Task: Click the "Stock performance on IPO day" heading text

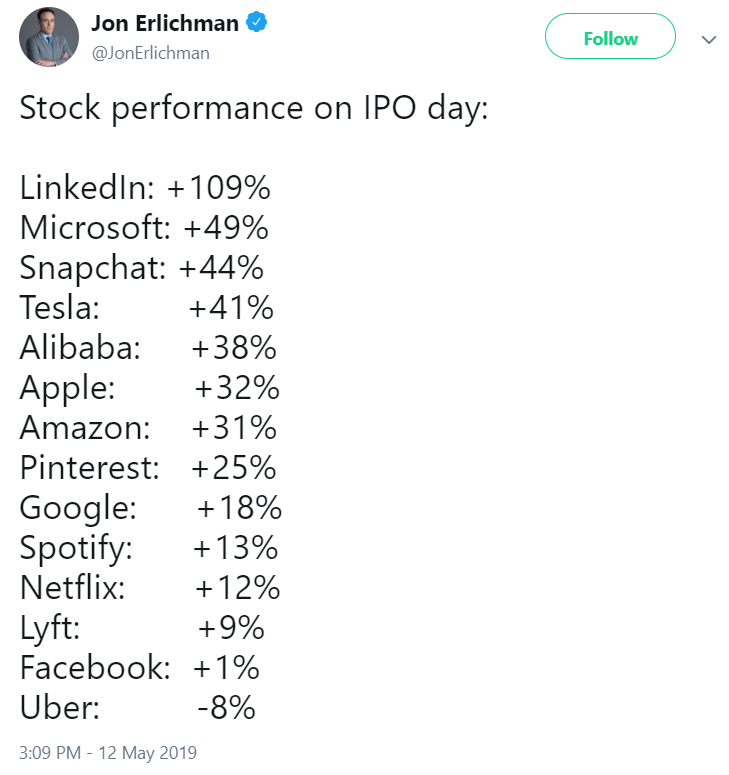Action: pyautogui.click(x=254, y=107)
